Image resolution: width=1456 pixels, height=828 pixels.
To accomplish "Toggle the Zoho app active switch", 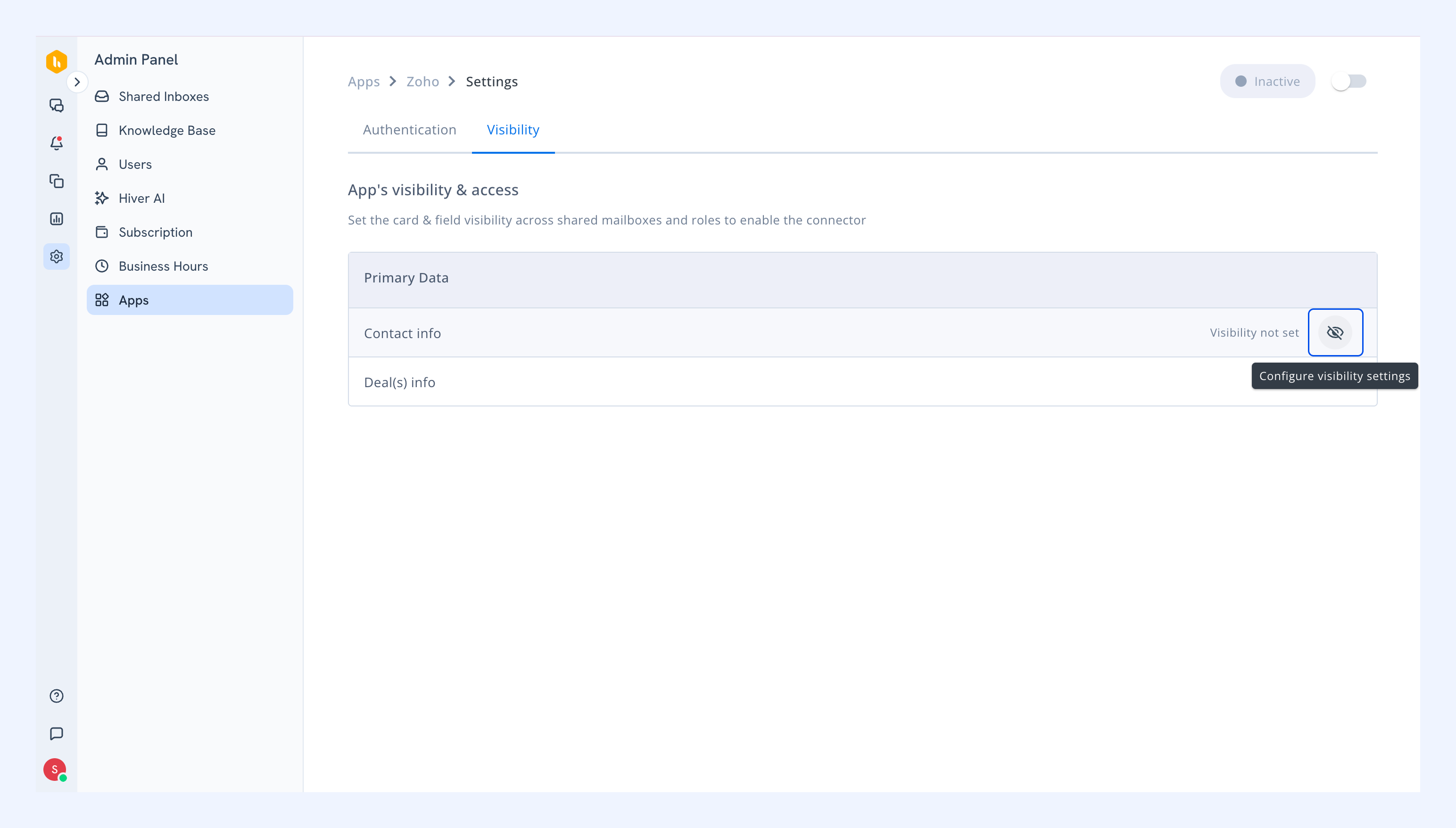I will [1348, 81].
